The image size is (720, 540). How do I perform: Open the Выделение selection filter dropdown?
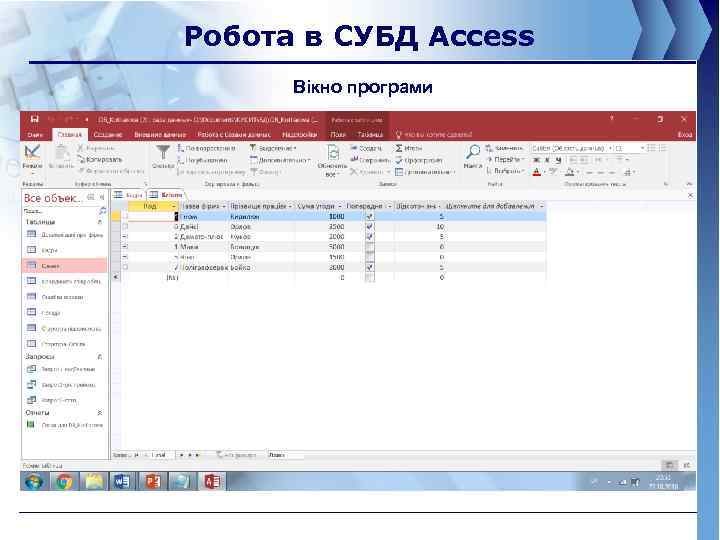(274, 148)
